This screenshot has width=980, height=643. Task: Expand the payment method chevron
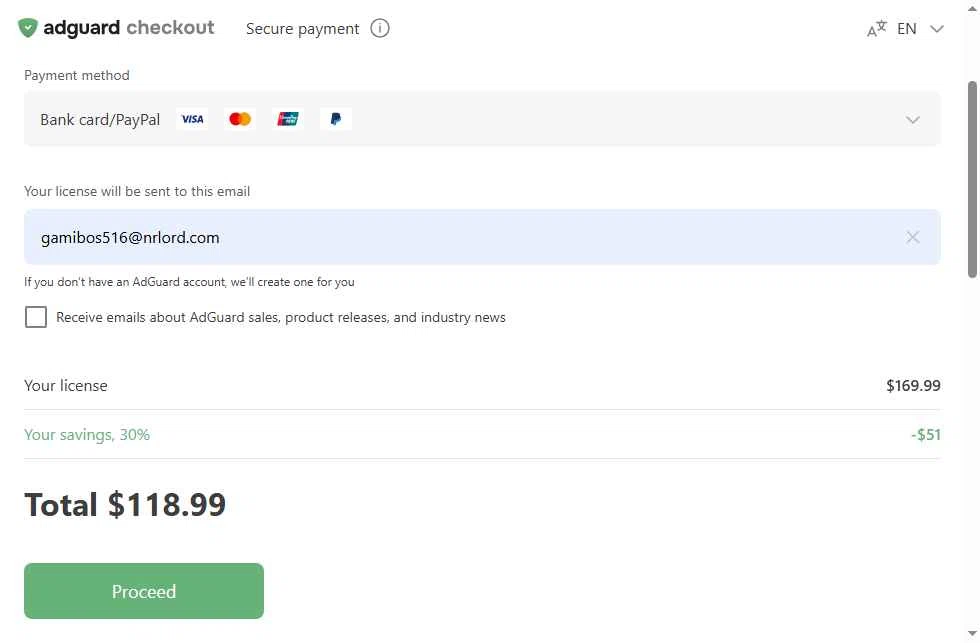click(x=912, y=119)
